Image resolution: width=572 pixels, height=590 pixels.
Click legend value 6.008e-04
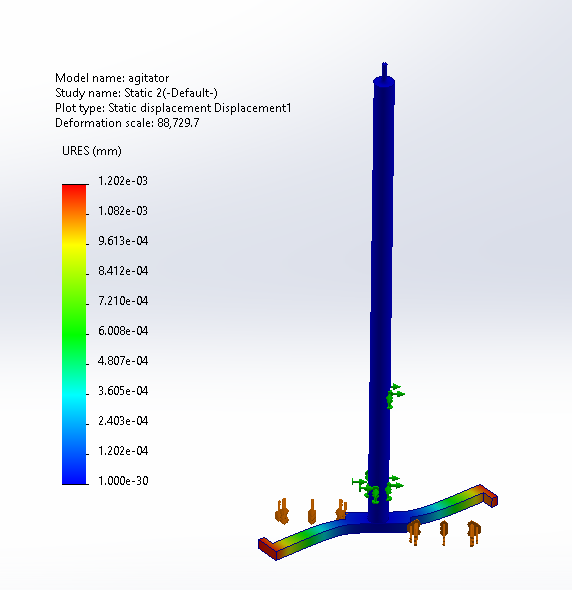(x=123, y=331)
